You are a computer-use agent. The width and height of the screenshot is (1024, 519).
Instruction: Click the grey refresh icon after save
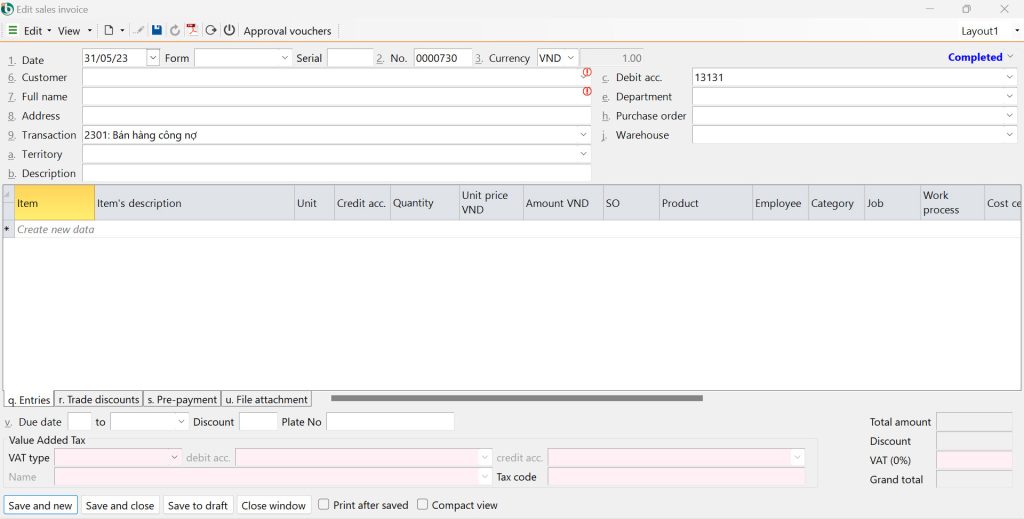[x=175, y=31]
